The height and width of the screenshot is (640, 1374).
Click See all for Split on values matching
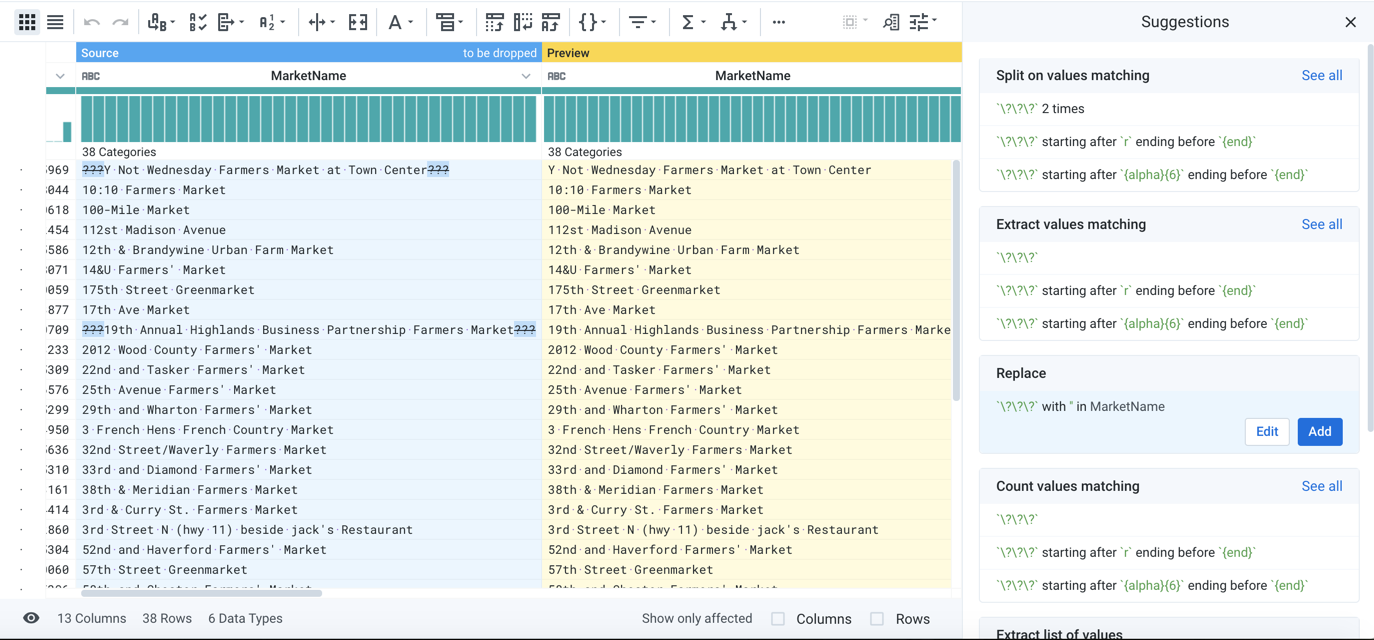[1321, 75]
